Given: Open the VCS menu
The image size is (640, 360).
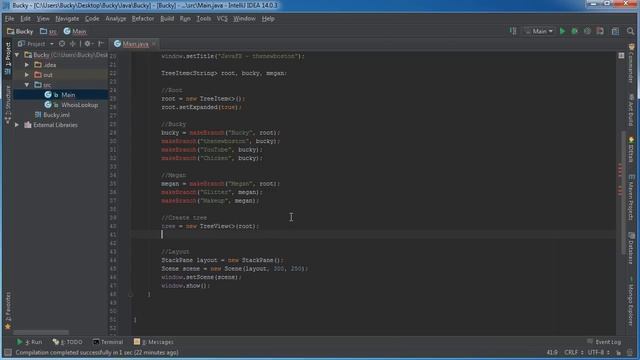Looking at the screenshot, I should click(222, 19).
